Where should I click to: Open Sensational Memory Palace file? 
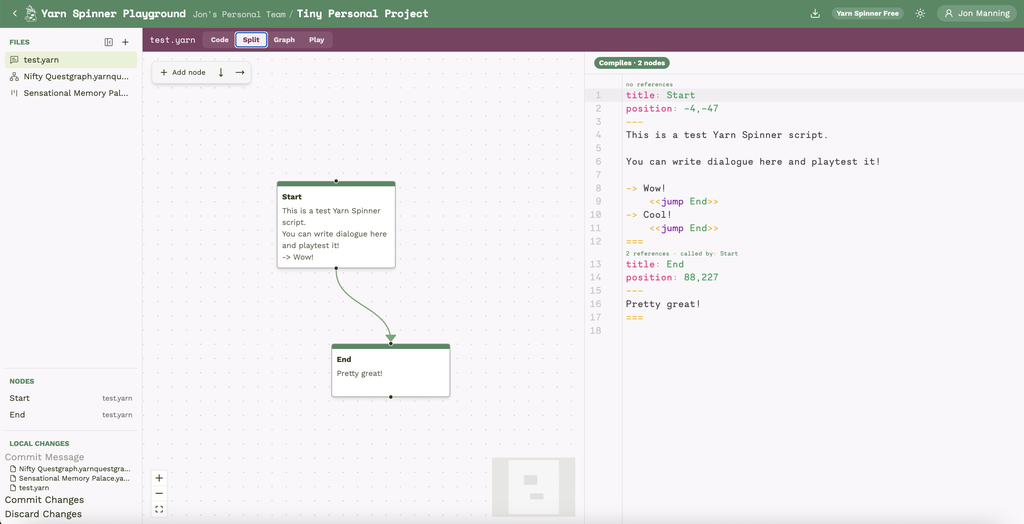[71, 93]
